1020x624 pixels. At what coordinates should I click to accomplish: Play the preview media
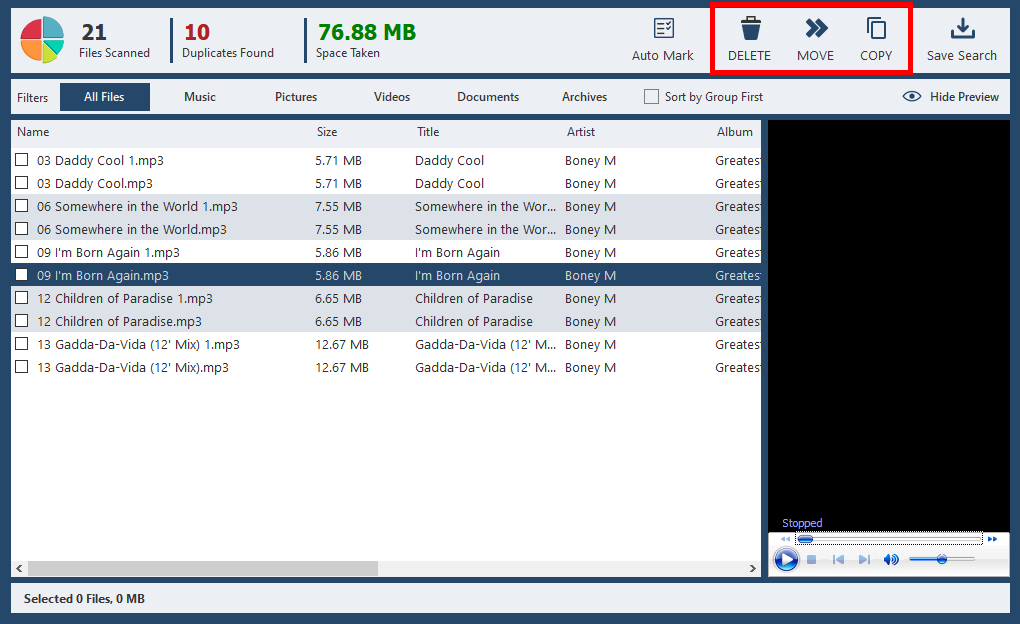[786, 560]
